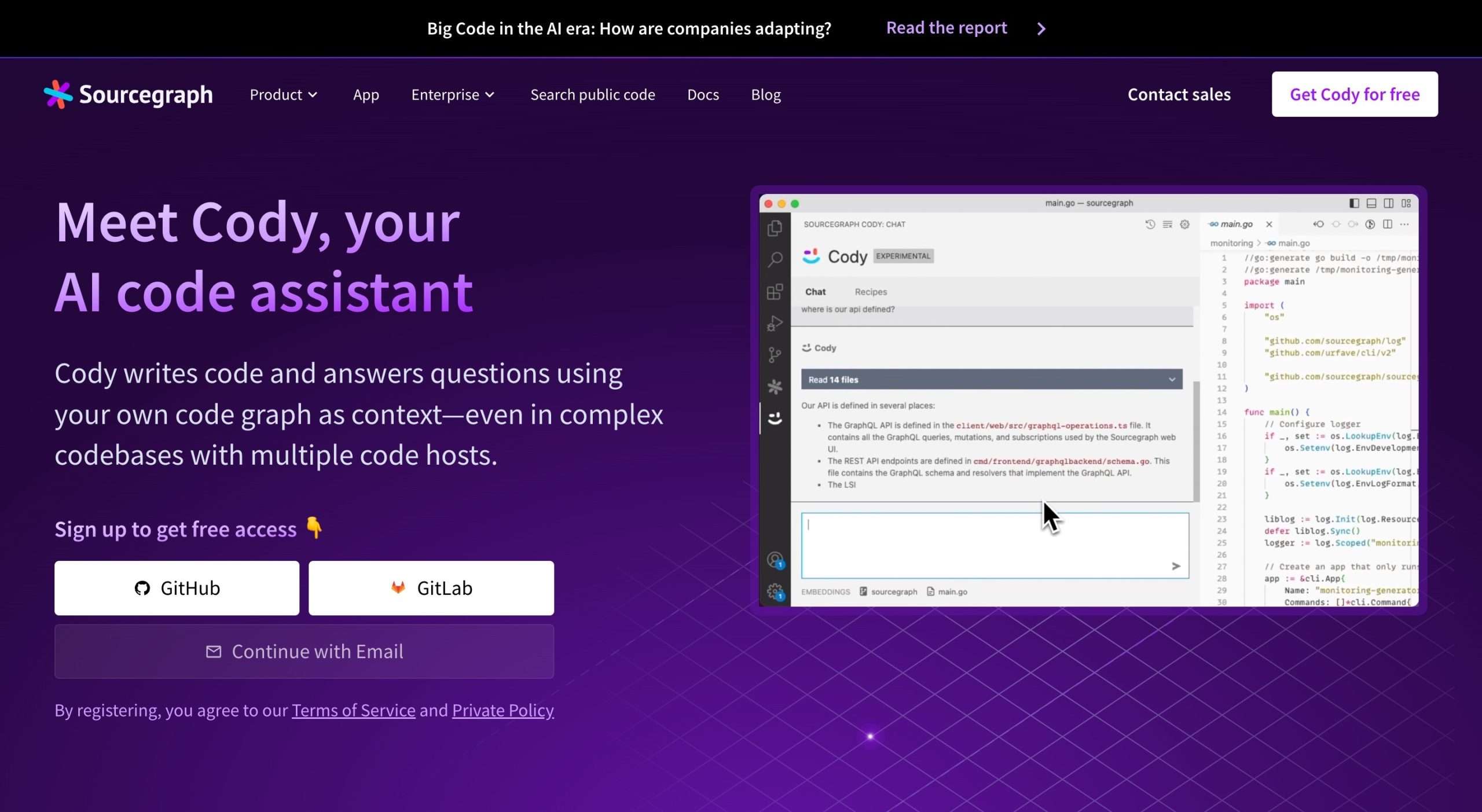Click the main.go — sourcegraph window title

(1089, 203)
